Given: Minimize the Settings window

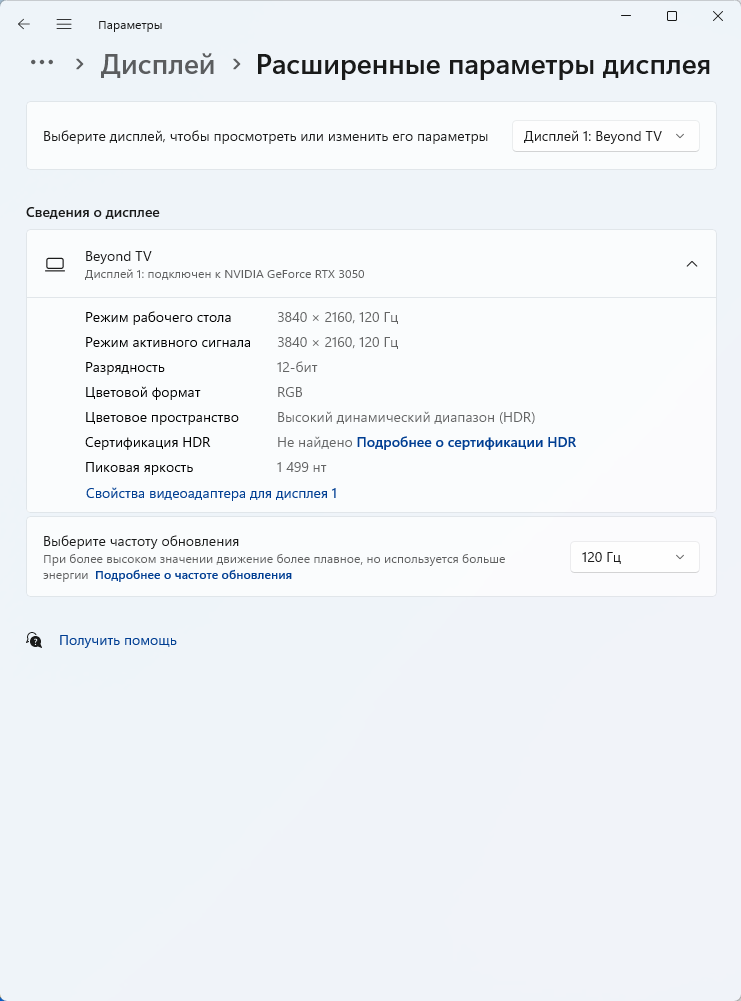Looking at the screenshot, I should 625,16.
